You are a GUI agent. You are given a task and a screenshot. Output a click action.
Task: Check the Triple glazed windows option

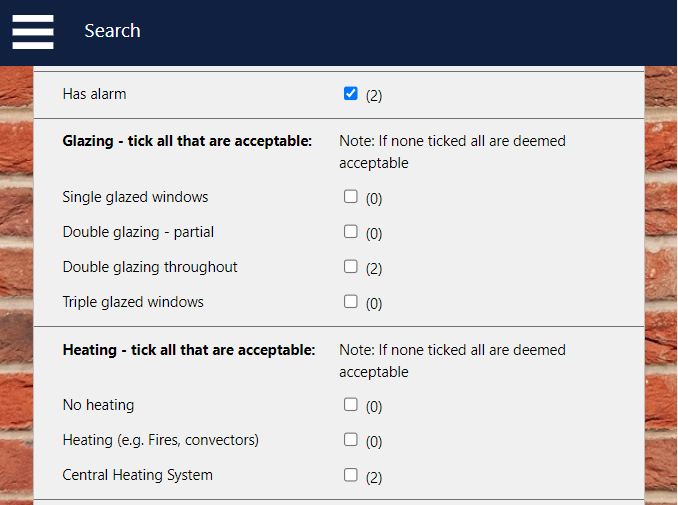click(350, 301)
